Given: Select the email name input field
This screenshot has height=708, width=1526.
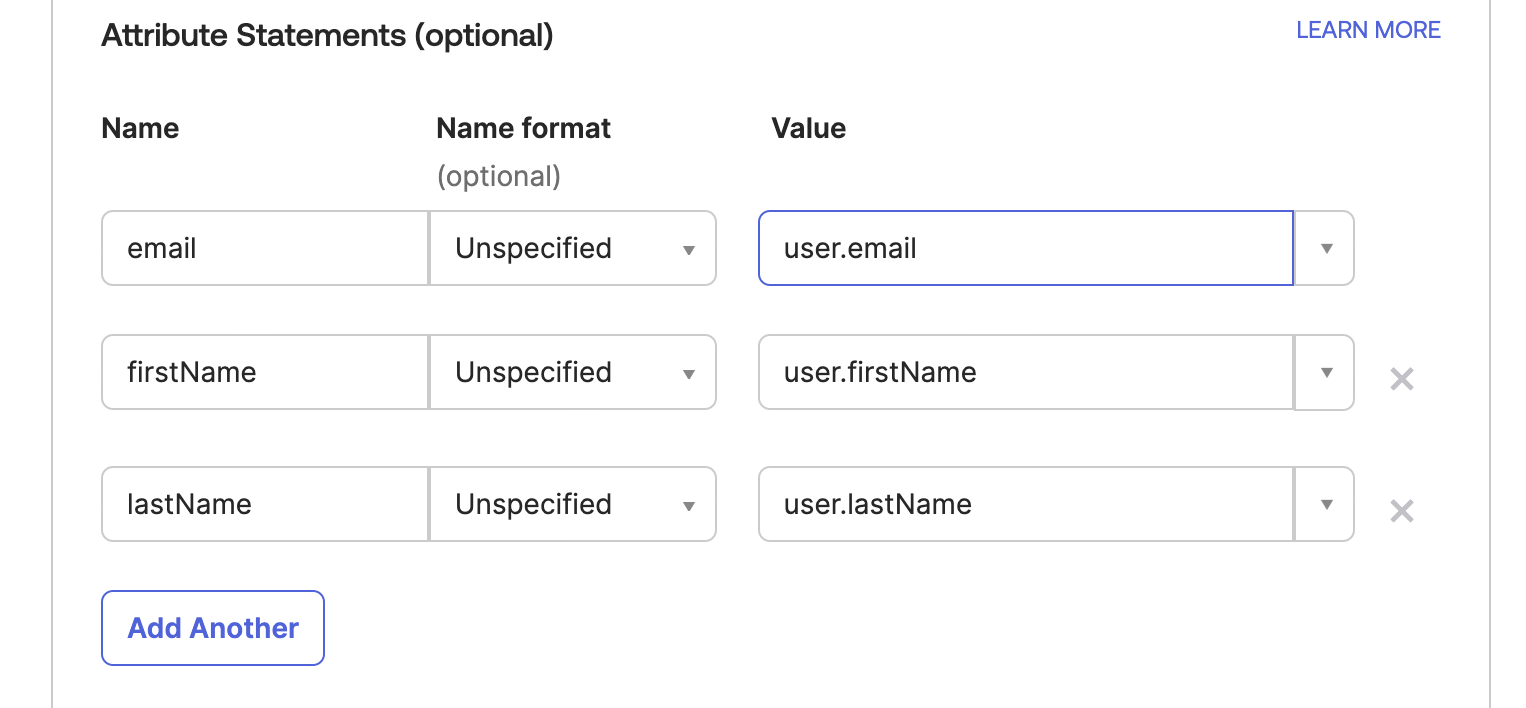Looking at the screenshot, I should [264, 248].
